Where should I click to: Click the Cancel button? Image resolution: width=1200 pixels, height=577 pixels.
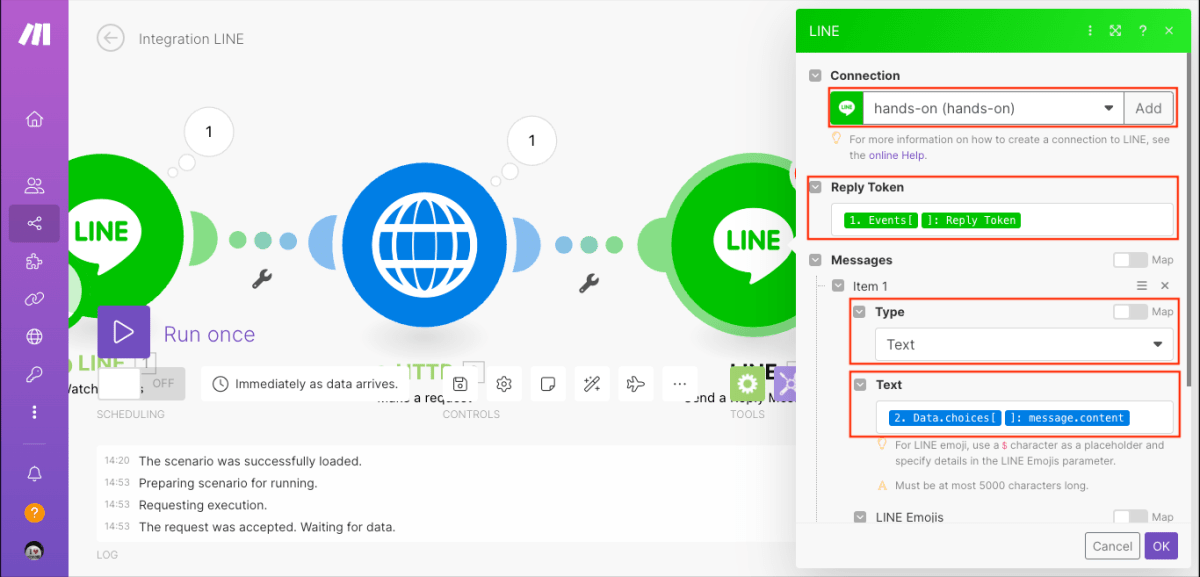1113,546
